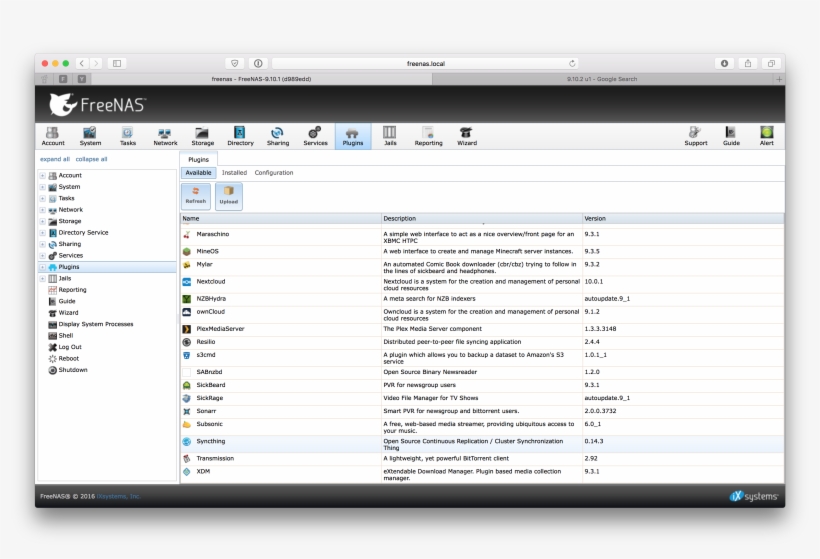Viewport: 820px width, 559px height.
Task: Expand the Tasks tree node
Action: coord(42,199)
